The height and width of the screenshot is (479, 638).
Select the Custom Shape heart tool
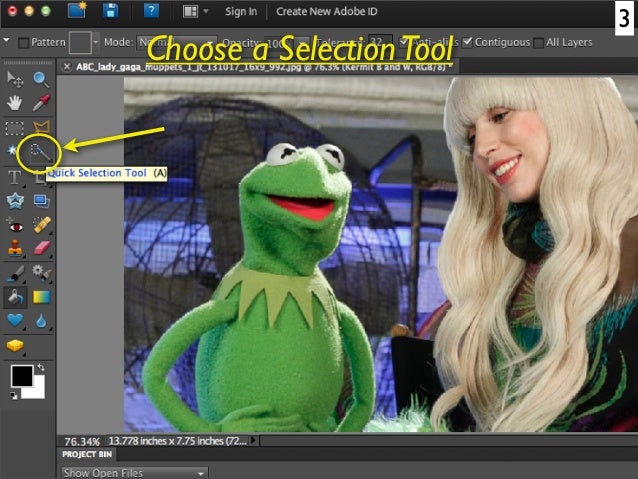pyautogui.click(x=15, y=321)
